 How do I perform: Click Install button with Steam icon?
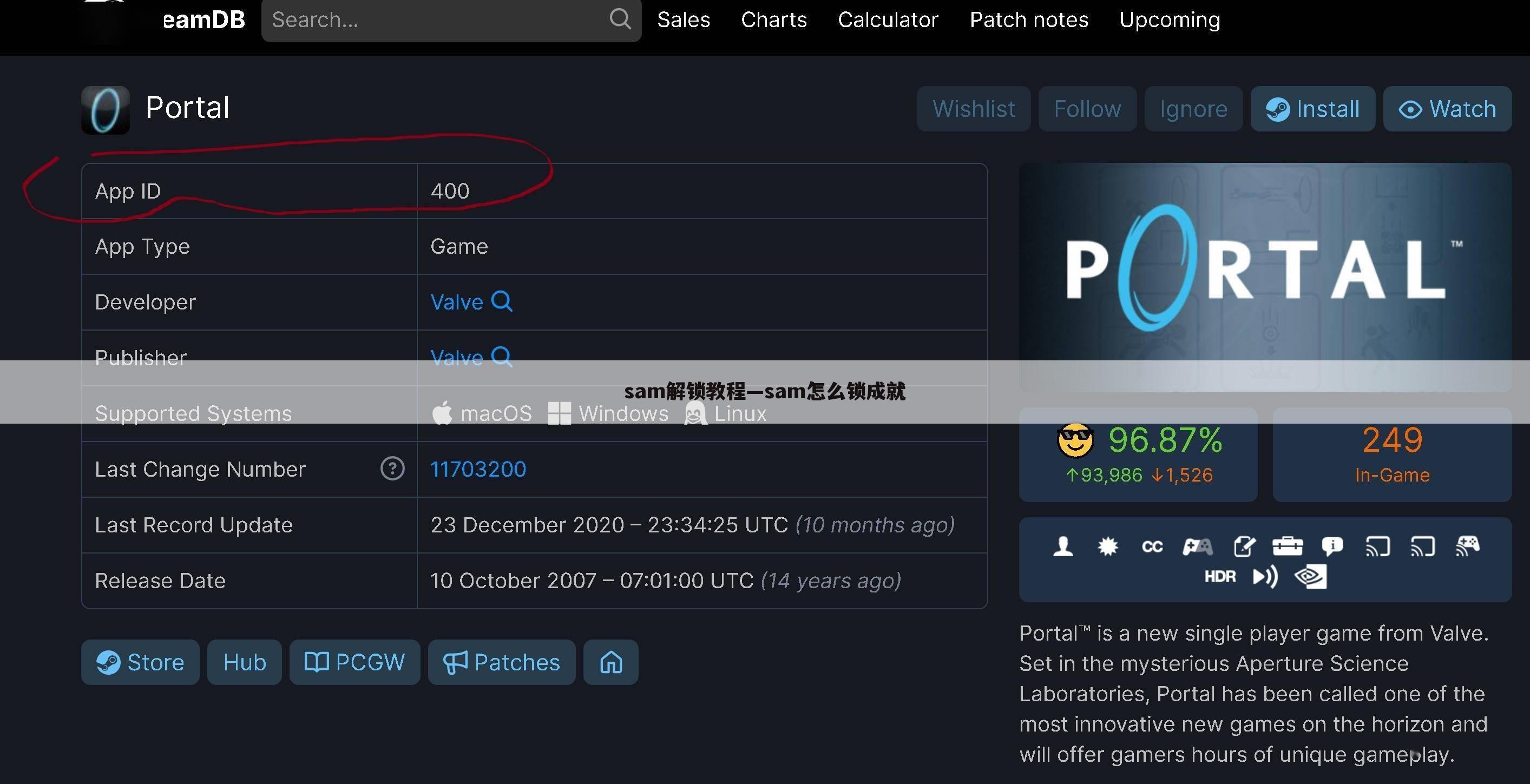tap(1312, 109)
